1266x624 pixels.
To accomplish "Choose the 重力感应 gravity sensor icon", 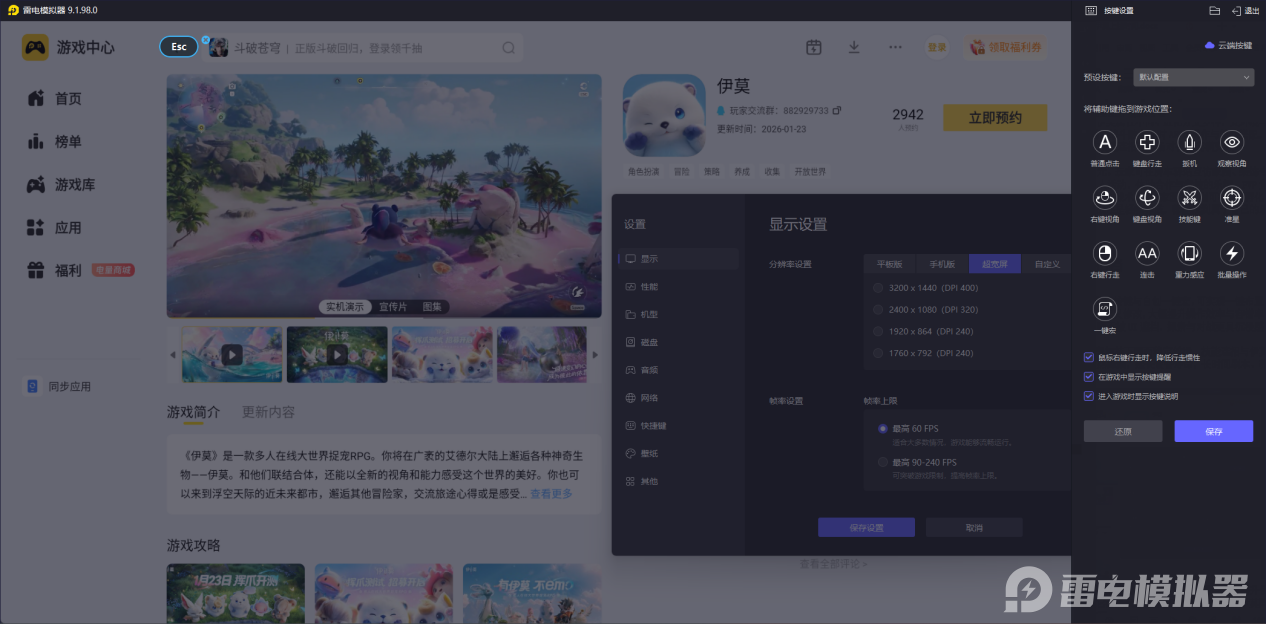I will coord(1189,253).
